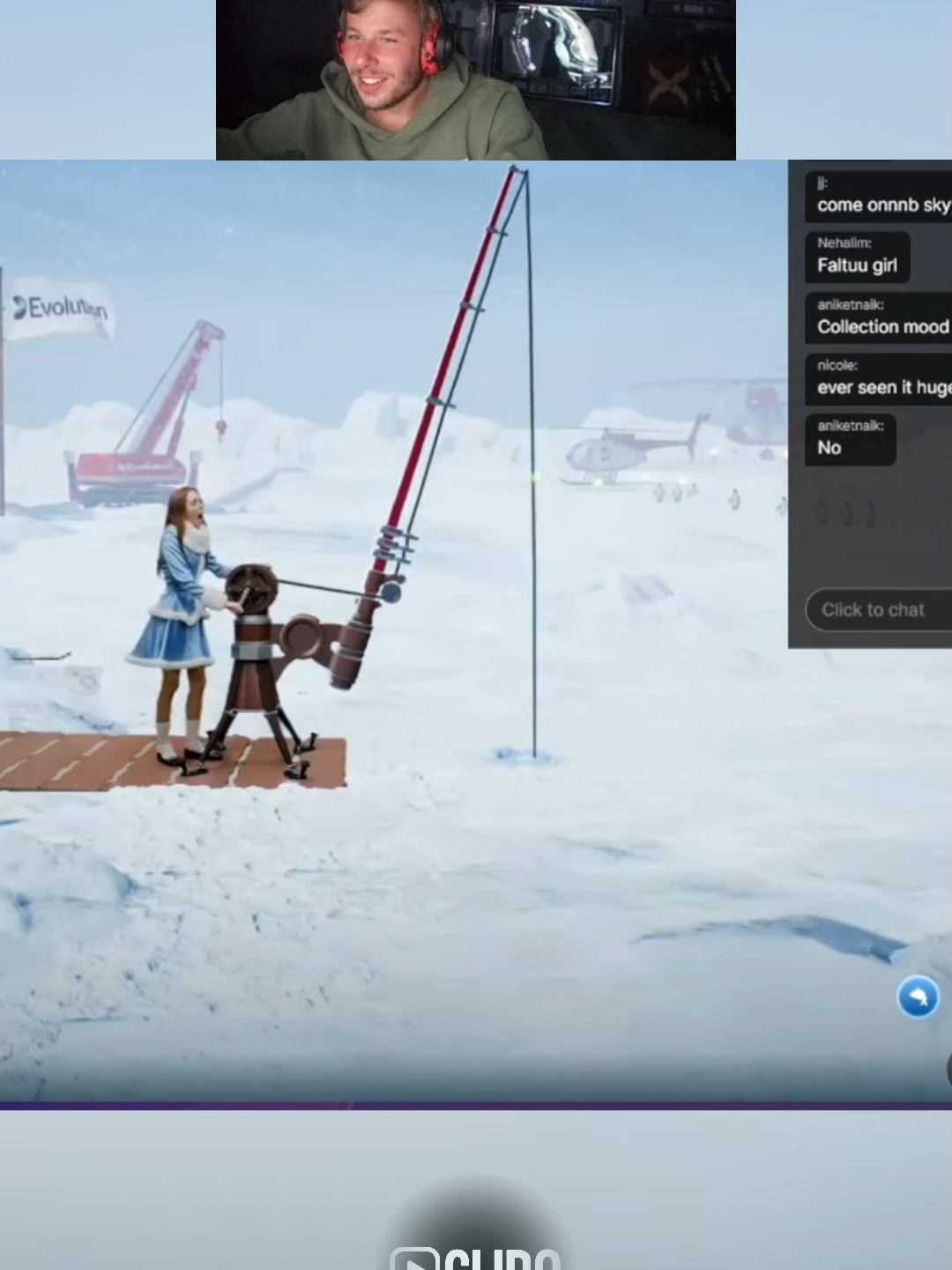Select the 'Collection mood' chat message

coord(879,317)
